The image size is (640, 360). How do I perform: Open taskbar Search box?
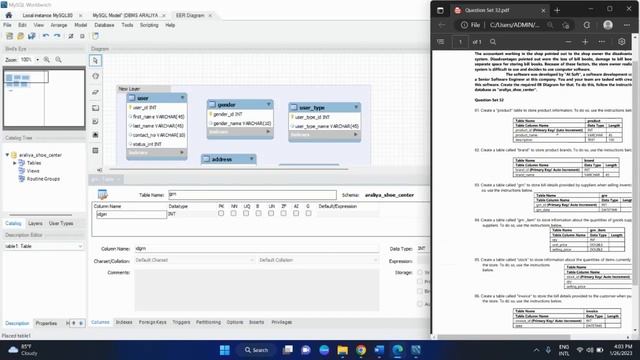[x=256, y=350]
